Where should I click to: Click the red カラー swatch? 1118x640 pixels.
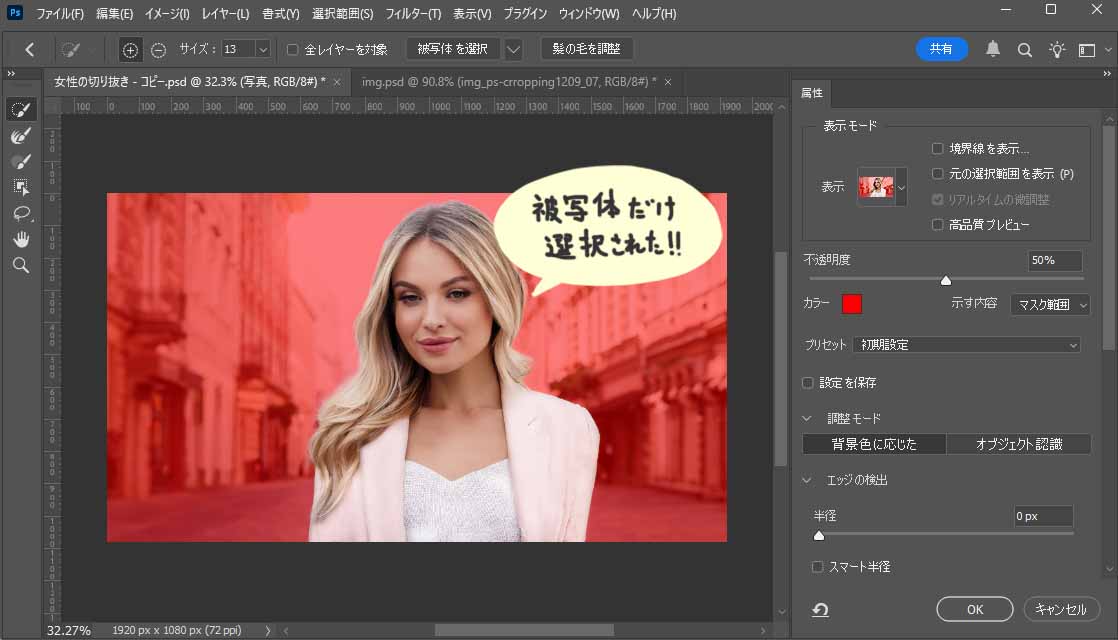(x=851, y=304)
